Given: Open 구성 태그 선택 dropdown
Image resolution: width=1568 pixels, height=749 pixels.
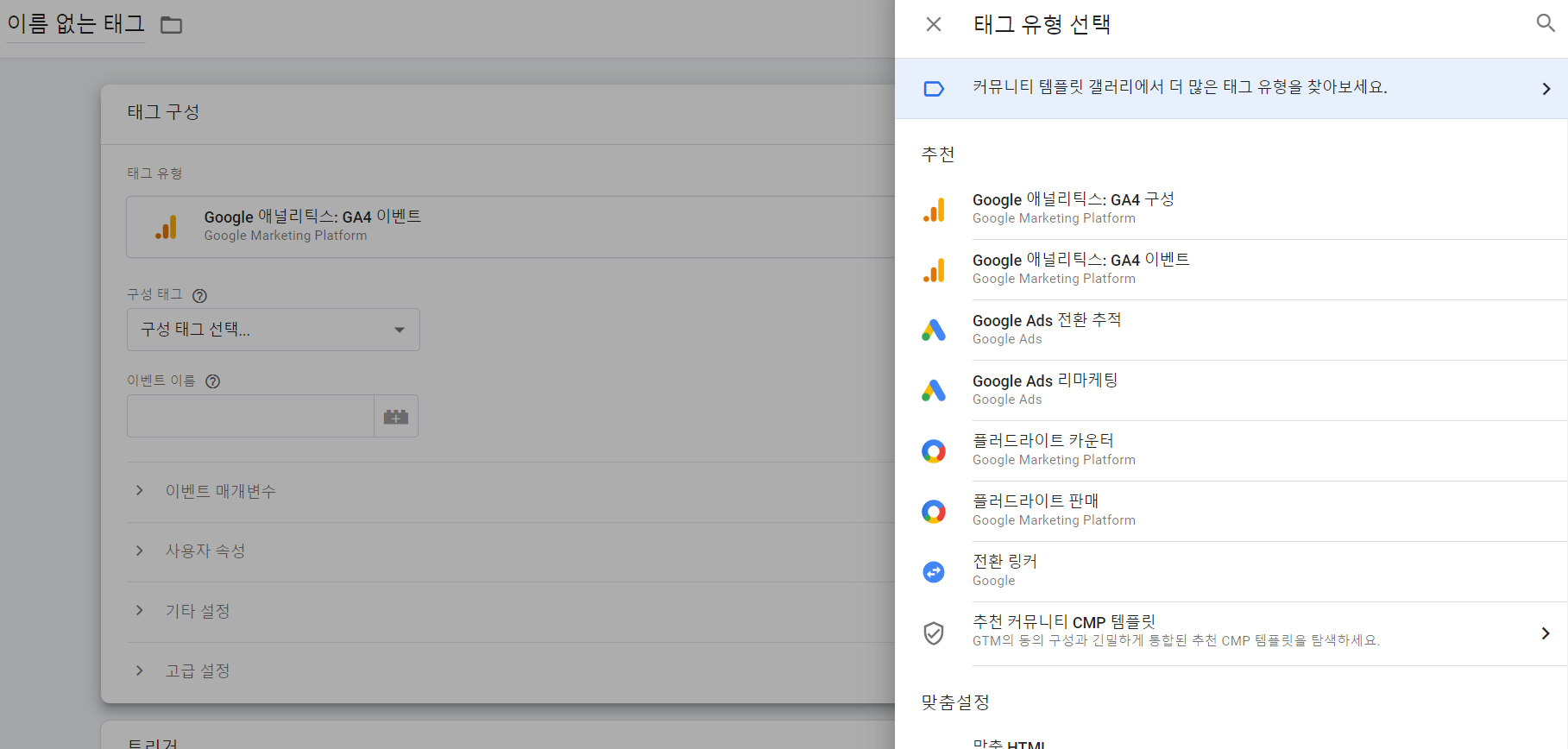Looking at the screenshot, I should click(274, 330).
